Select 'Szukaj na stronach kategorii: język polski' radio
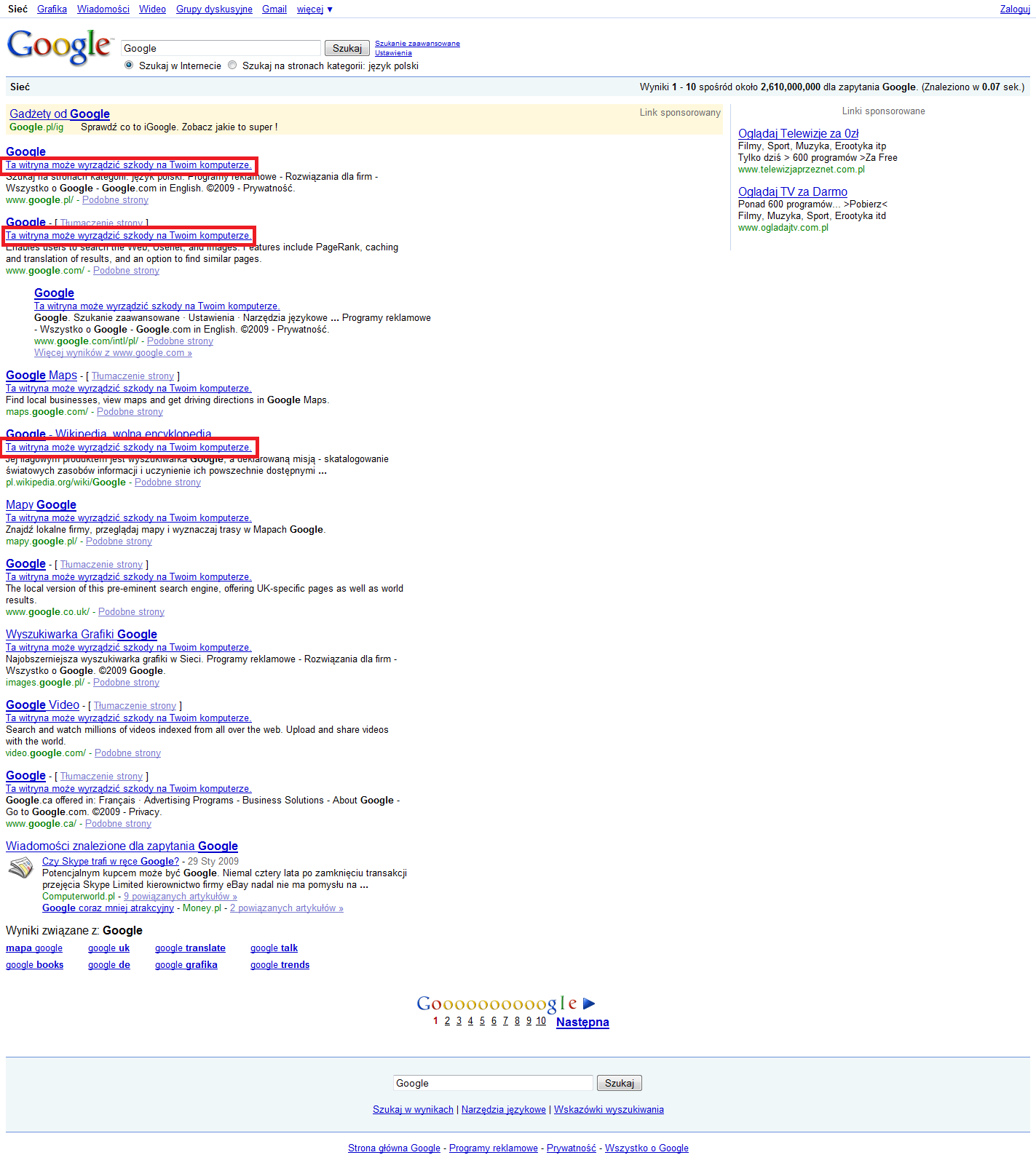The width and height of the screenshot is (1036, 1163). click(232, 66)
